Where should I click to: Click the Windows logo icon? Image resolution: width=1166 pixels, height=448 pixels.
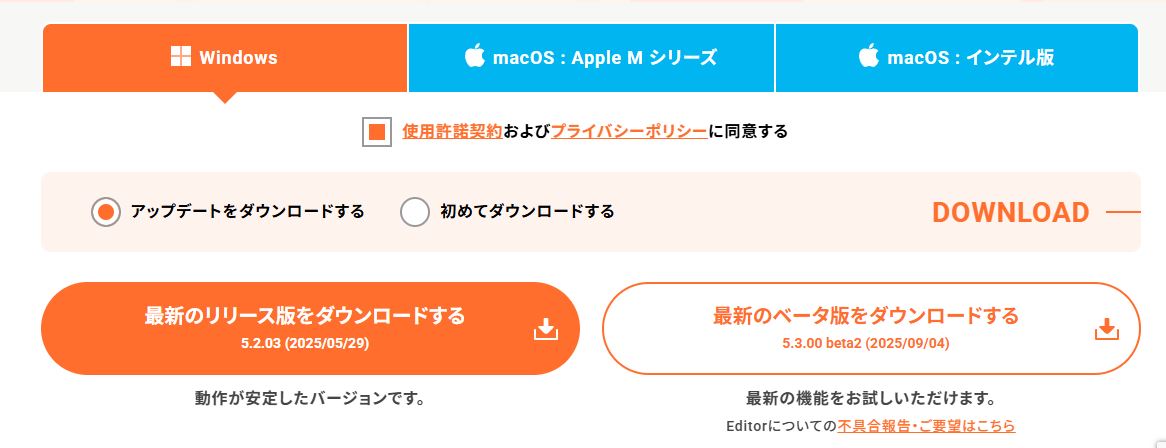(181, 57)
